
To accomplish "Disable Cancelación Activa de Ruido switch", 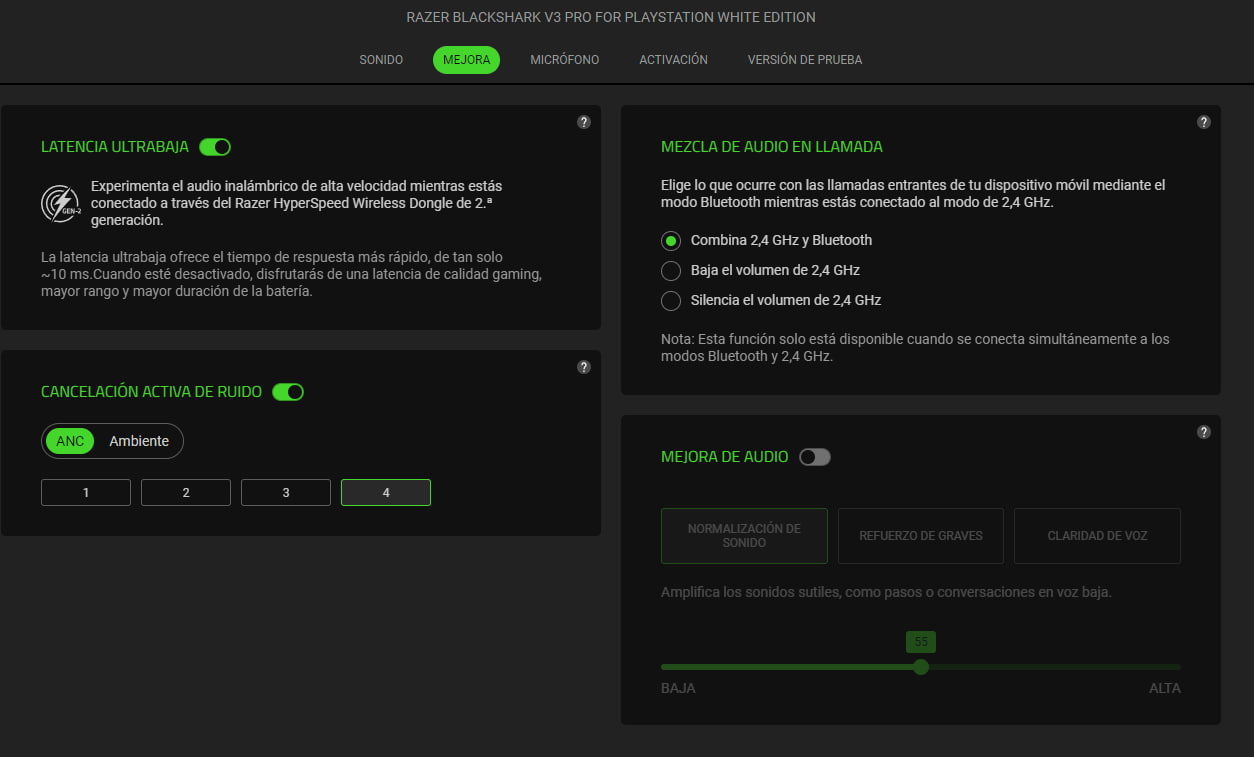I will coord(288,392).
